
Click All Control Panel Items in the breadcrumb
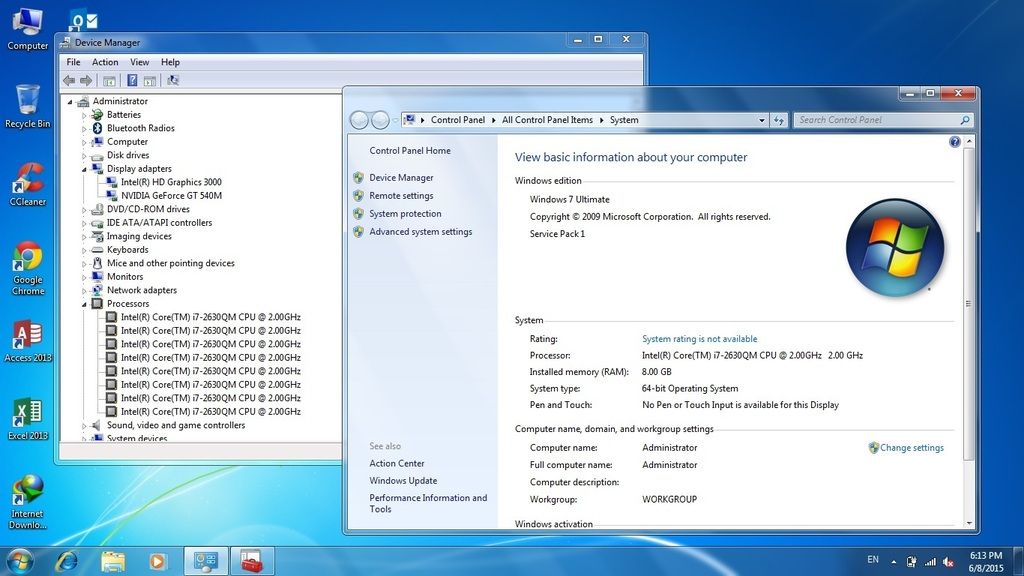[547, 120]
